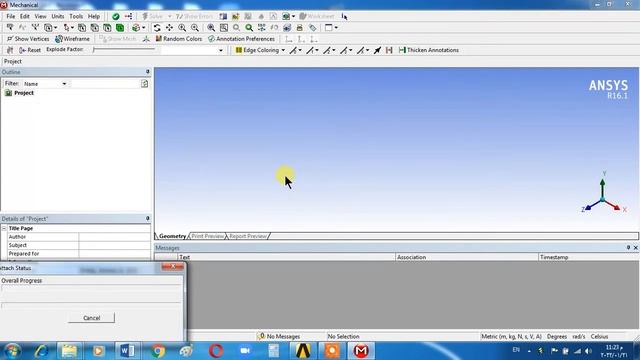This screenshot has height=360, width=640.
Task: Switch to the Geometry tab
Action: (x=172, y=236)
